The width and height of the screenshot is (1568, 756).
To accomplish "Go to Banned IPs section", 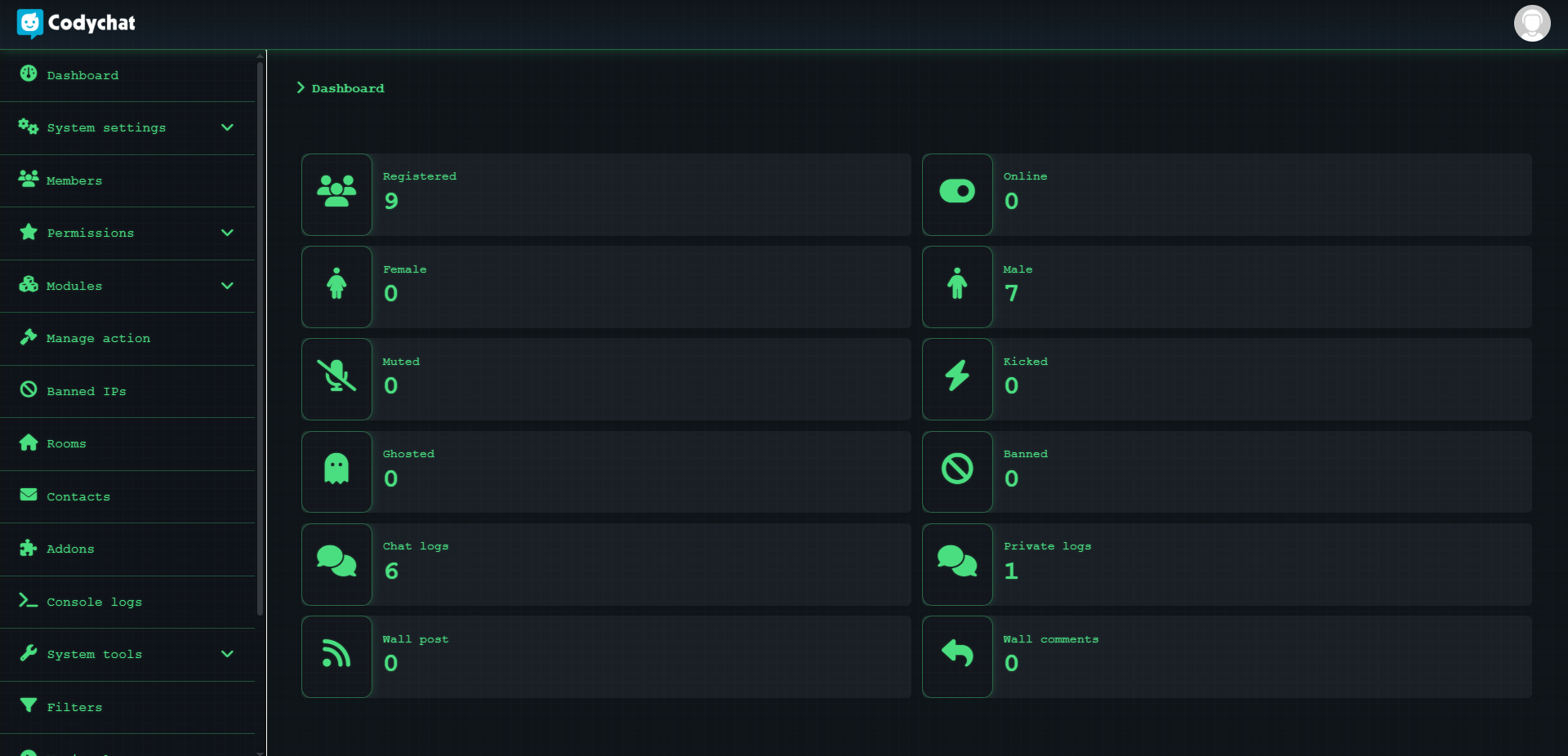I will tap(86, 391).
